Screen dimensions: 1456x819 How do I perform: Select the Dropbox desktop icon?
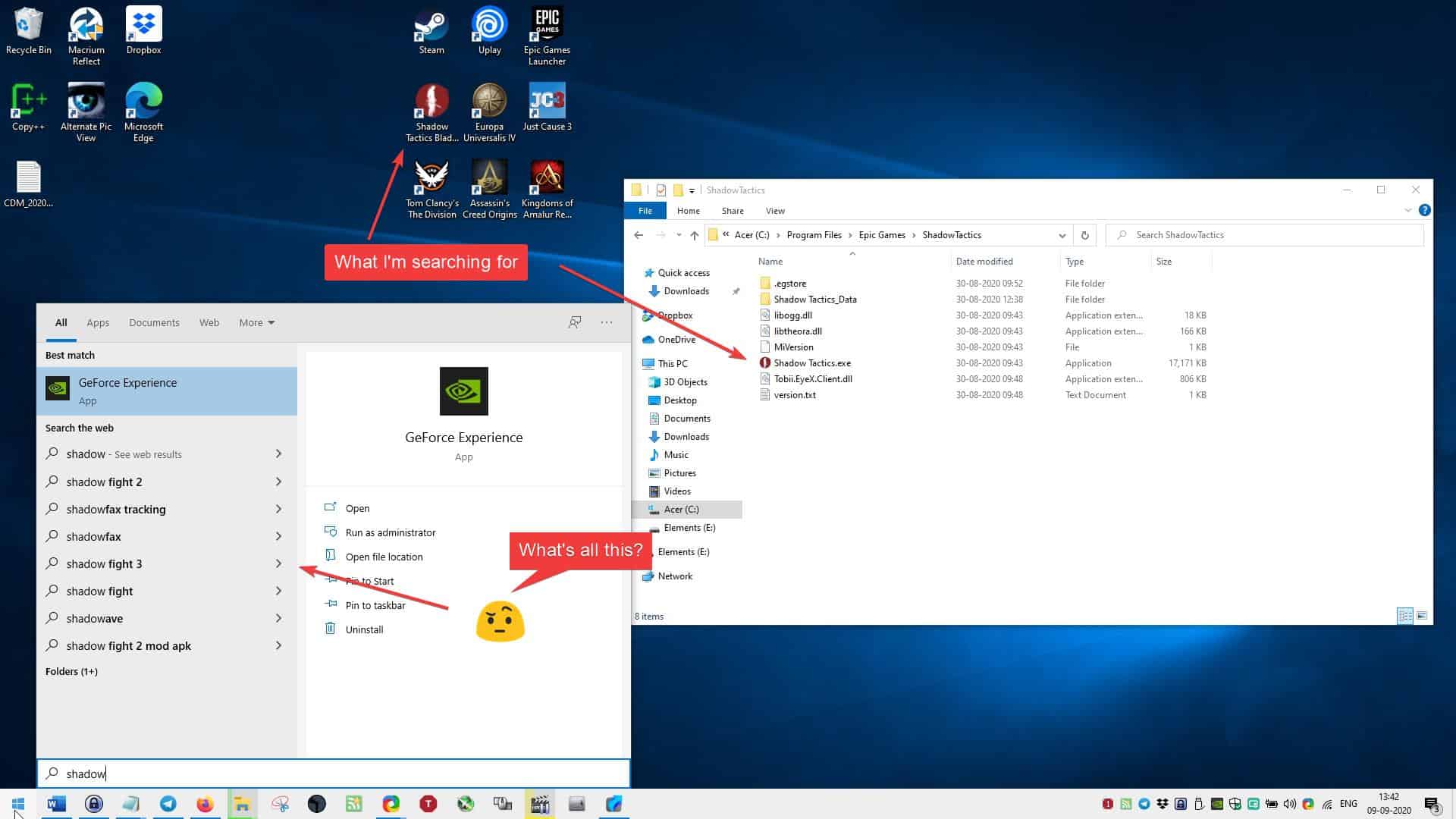tap(143, 30)
